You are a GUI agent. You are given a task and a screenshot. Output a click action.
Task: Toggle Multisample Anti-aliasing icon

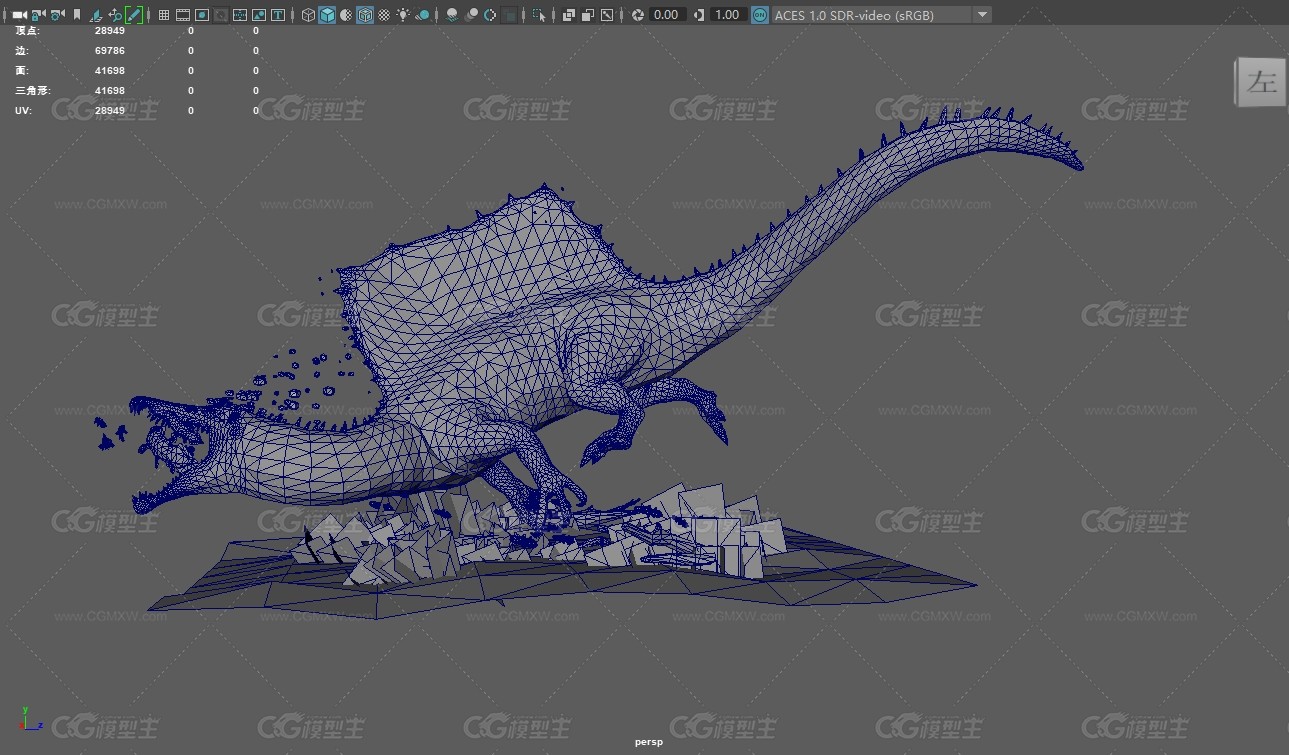click(490, 15)
